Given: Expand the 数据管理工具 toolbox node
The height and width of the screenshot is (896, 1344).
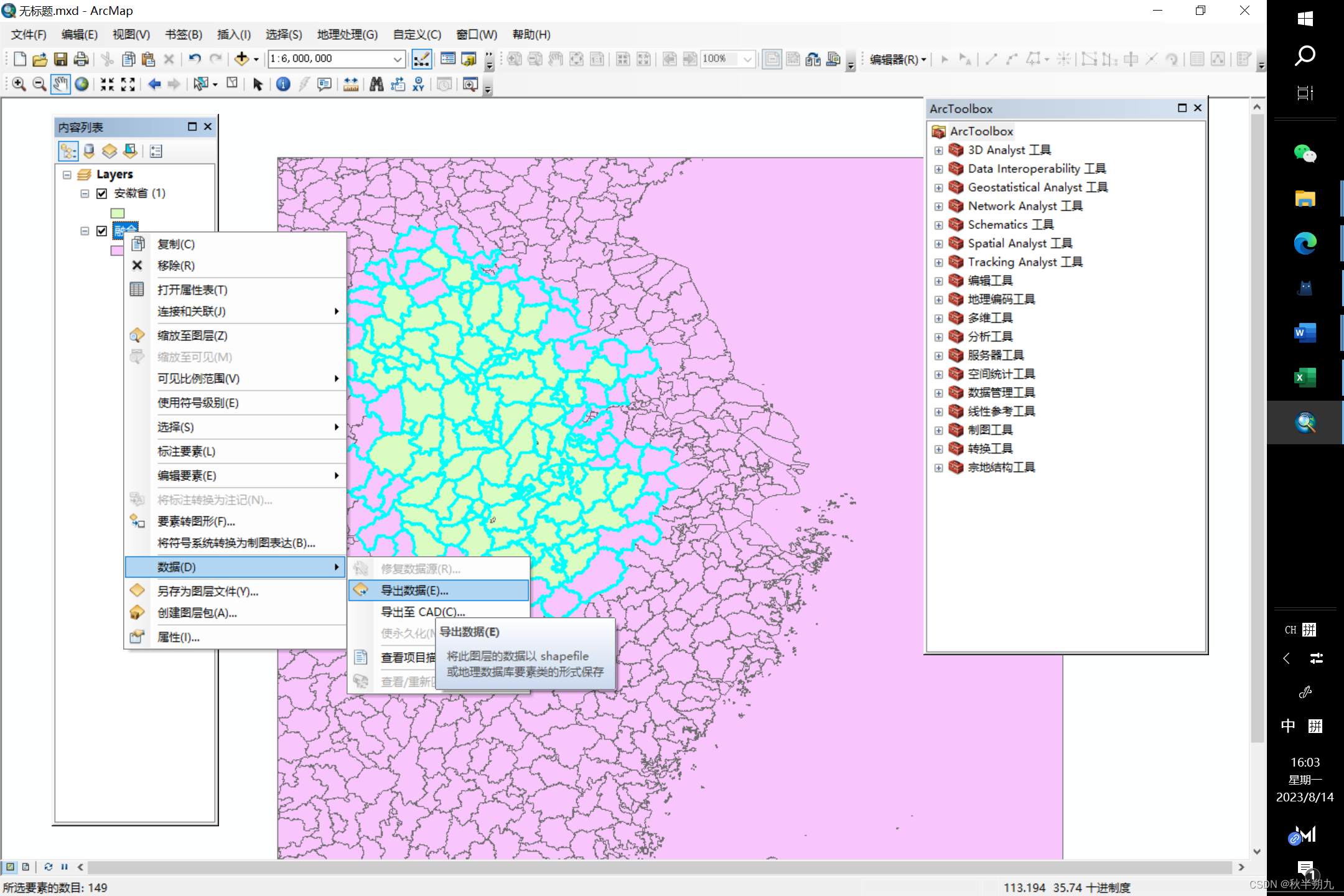Looking at the screenshot, I should [939, 393].
